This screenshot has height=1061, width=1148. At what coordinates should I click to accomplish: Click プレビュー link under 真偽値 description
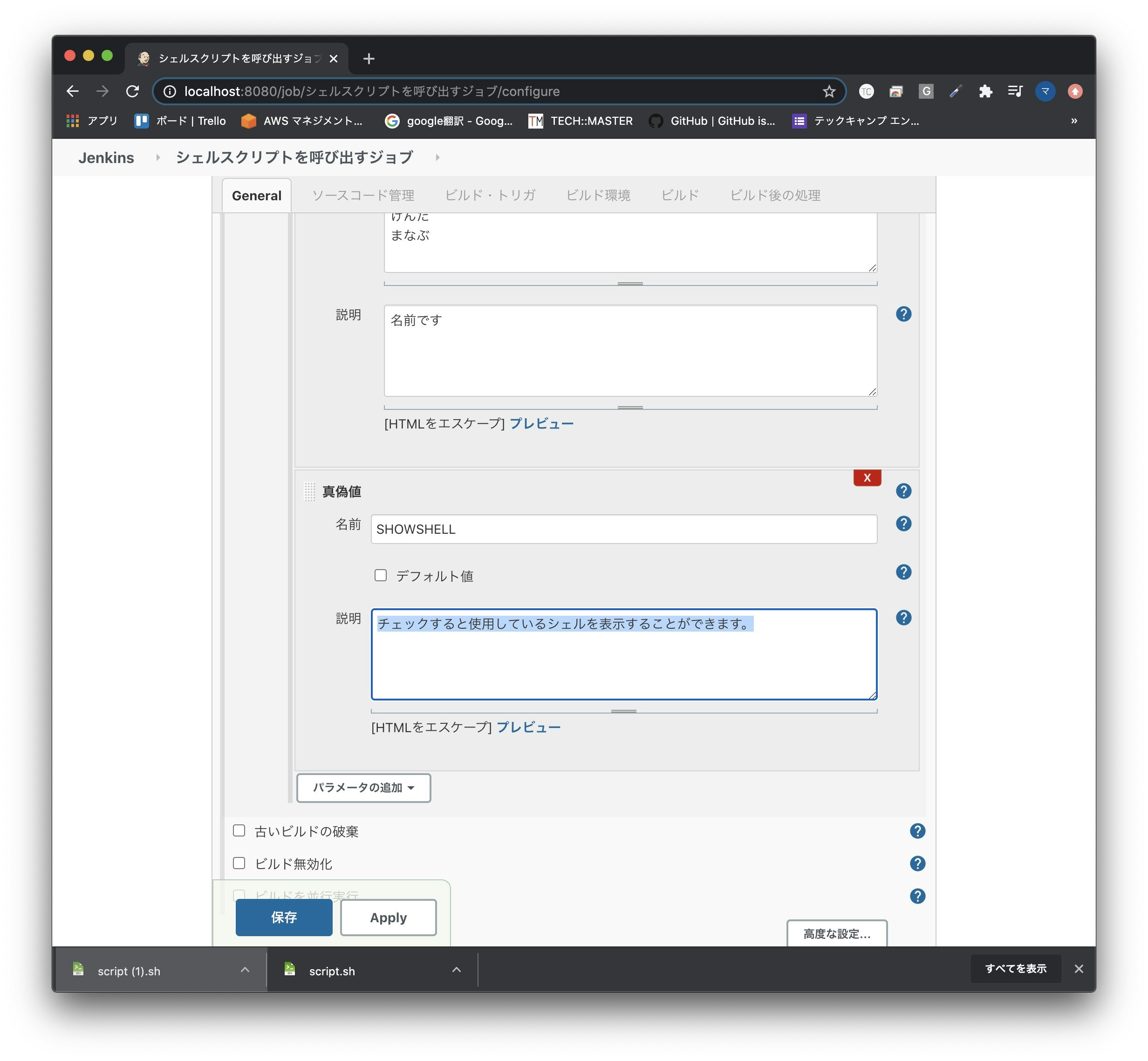(x=528, y=727)
